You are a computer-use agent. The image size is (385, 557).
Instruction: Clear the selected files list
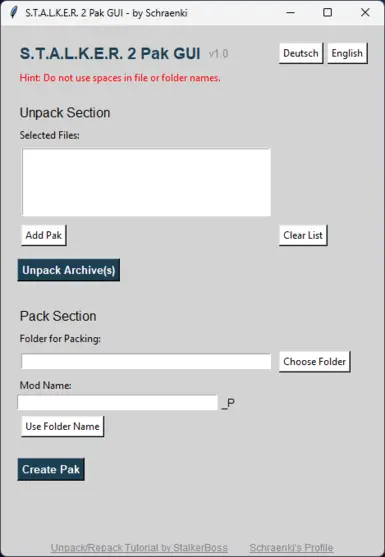click(303, 235)
